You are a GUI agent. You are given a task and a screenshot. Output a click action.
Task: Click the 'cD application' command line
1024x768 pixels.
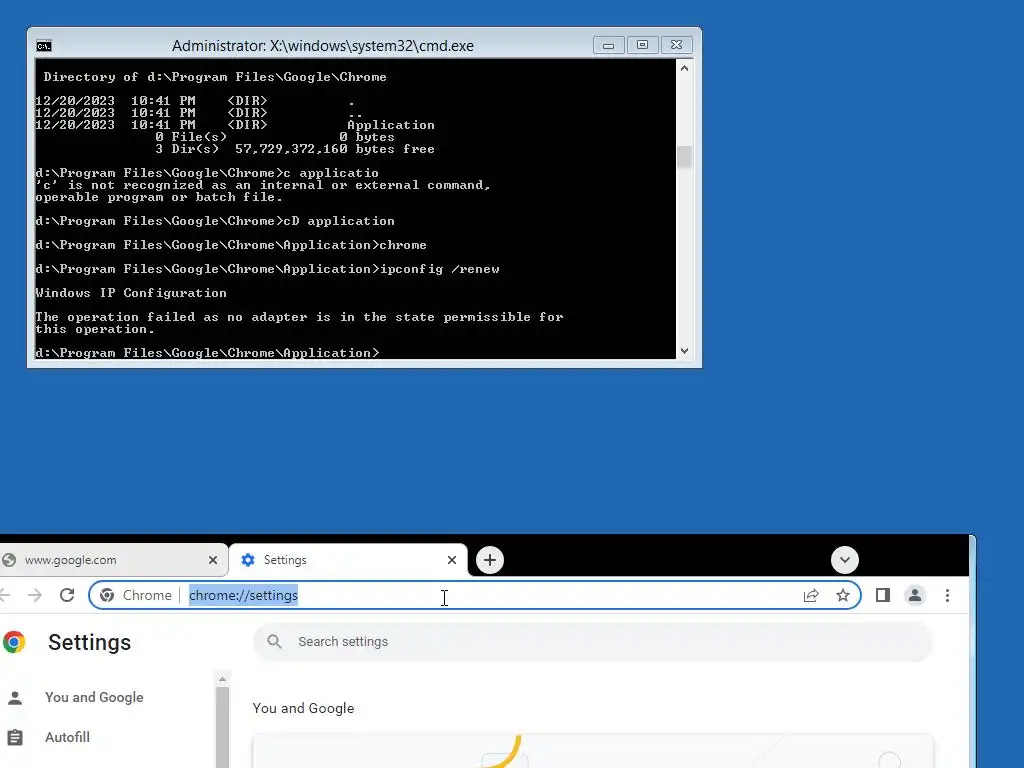[x=216, y=221]
